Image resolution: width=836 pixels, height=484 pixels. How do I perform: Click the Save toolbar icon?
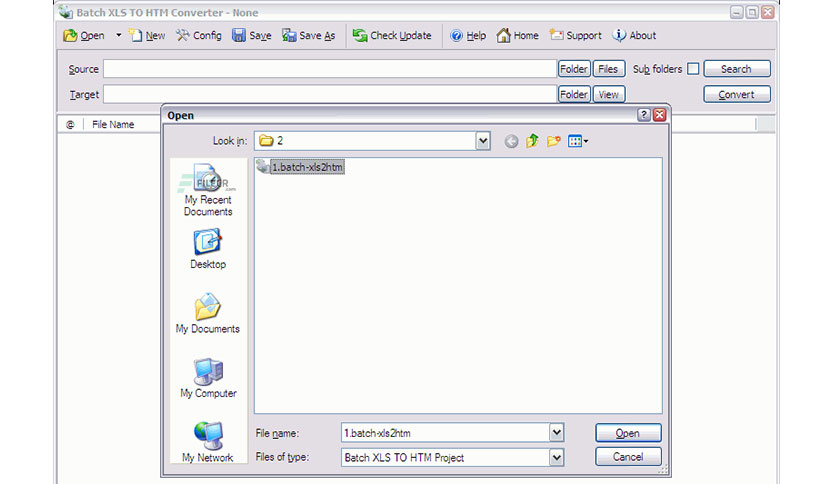coord(252,36)
